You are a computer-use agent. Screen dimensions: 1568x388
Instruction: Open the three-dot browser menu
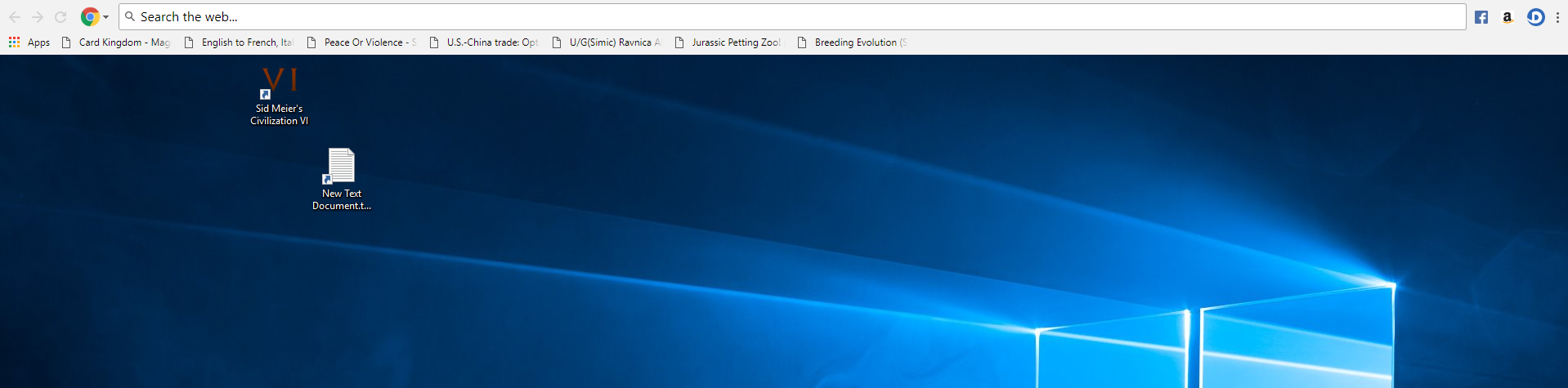1557,17
